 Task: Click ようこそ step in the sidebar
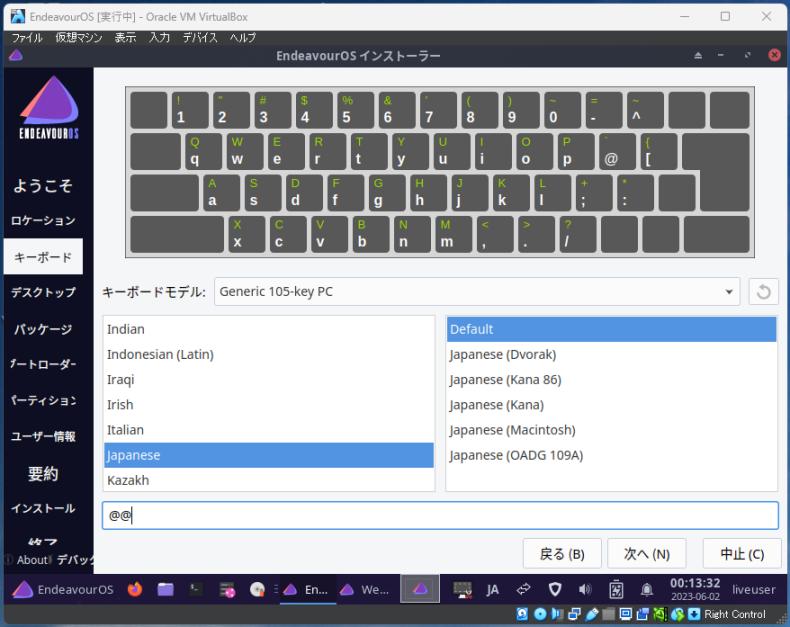point(43,185)
